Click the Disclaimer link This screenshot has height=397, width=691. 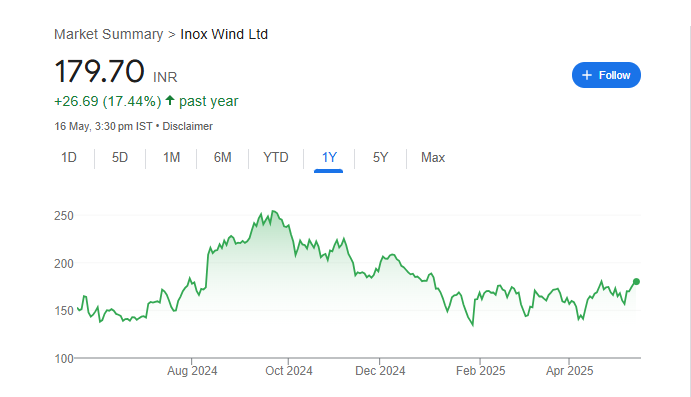pyautogui.click(x=187, y=126)
